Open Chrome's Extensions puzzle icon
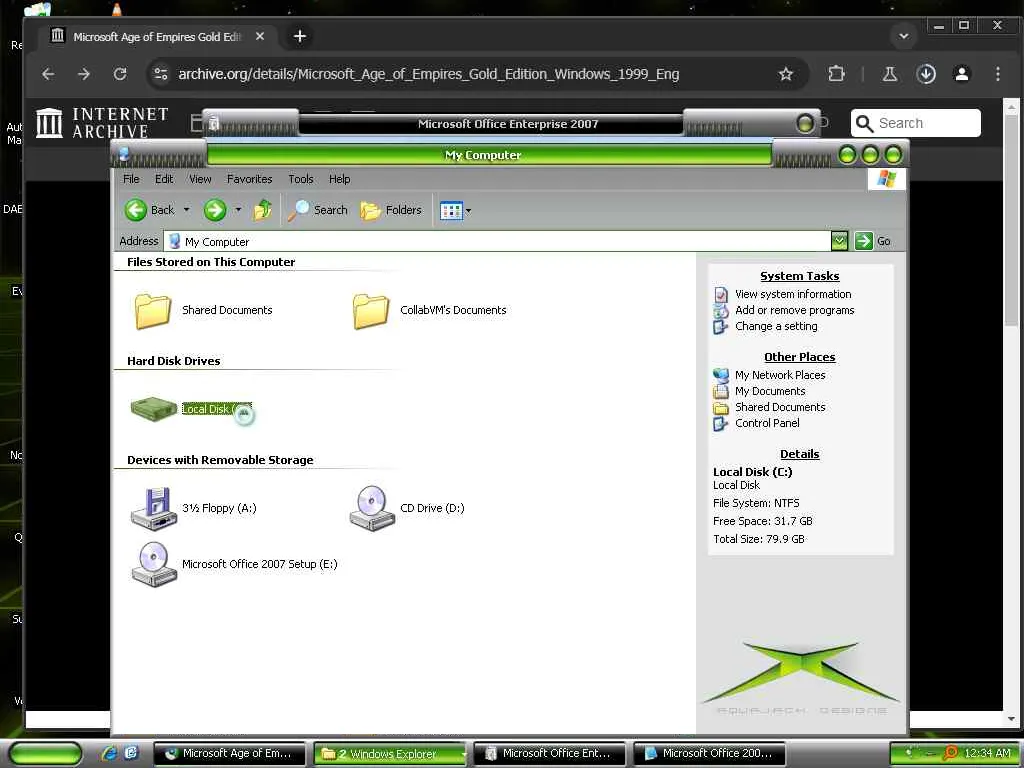Viewport: 1024px width, 768px height. point(836,74)
